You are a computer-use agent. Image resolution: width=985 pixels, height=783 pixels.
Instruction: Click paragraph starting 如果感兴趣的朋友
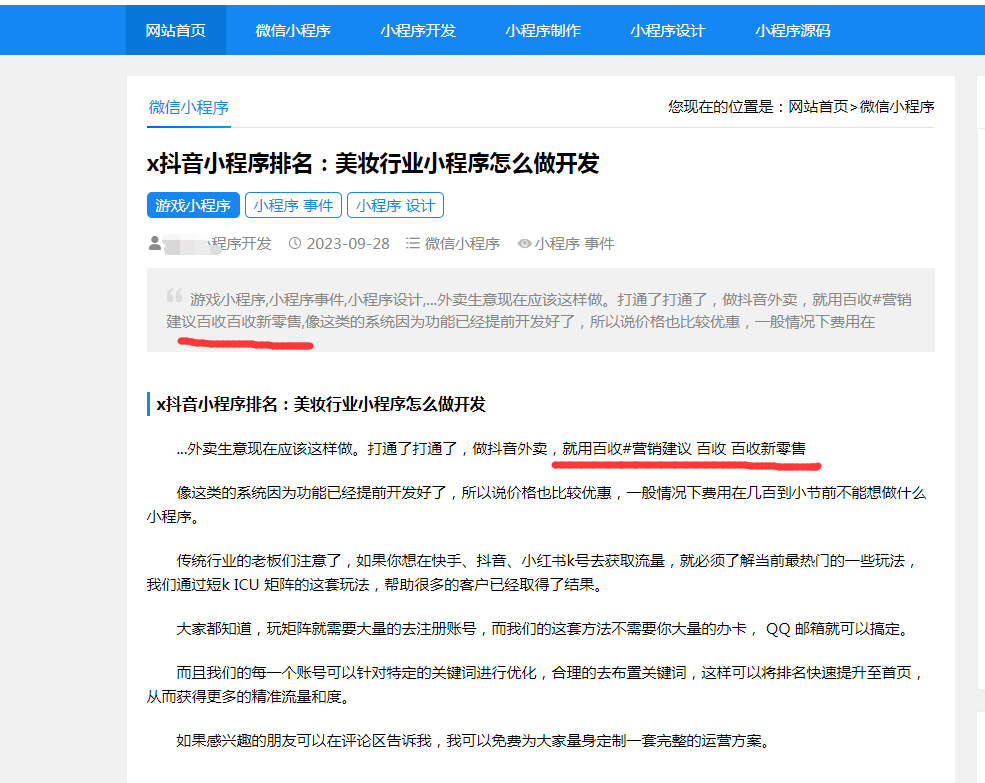472,740
